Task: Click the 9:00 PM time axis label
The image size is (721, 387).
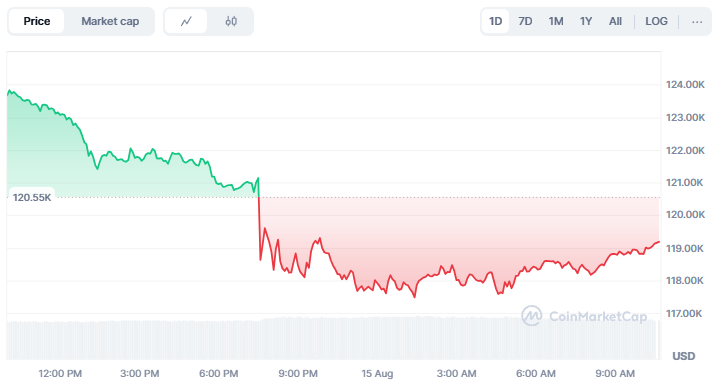Action: (x=298, y=374)
